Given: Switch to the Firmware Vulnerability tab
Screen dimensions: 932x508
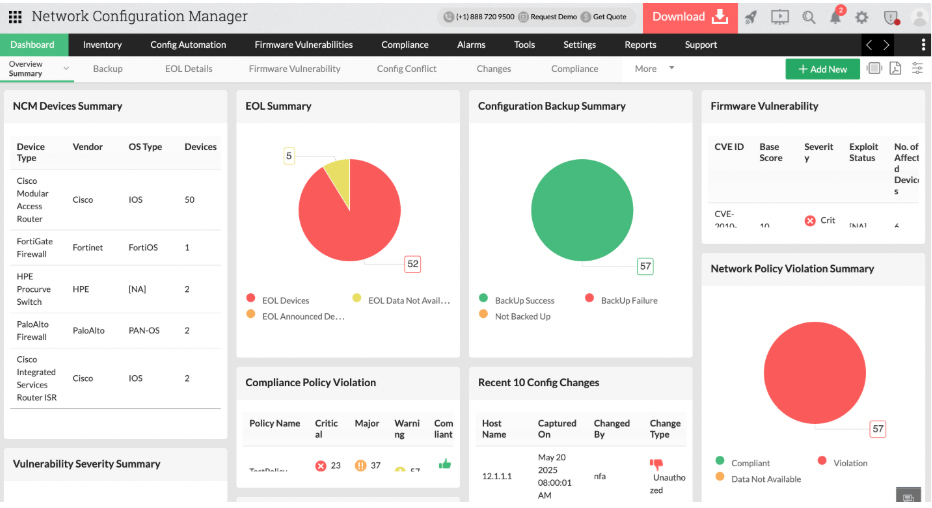Looking at the screenshot, I should click(x=294, y=69).
